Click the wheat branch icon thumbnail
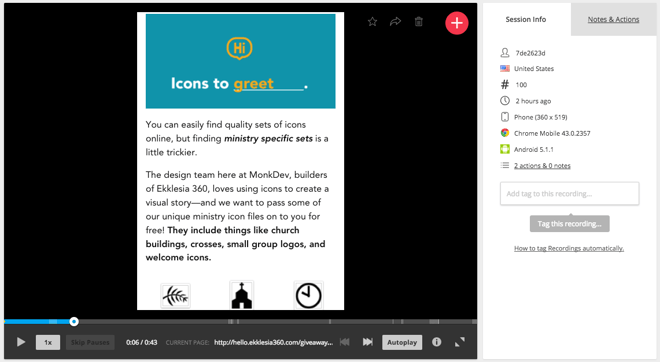 point(176,296)
